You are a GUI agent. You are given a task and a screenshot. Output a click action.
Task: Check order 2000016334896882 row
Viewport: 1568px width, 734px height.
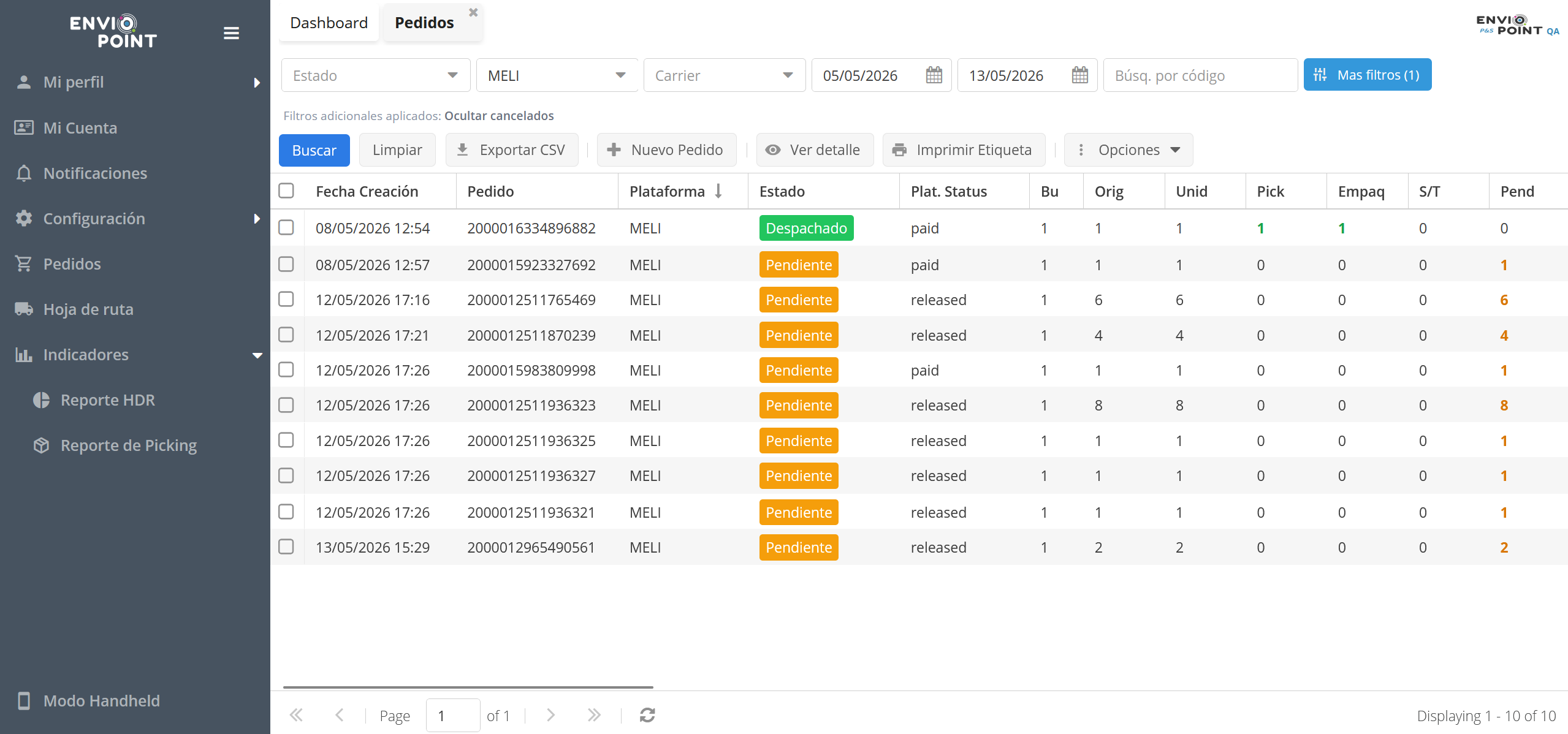286,227
